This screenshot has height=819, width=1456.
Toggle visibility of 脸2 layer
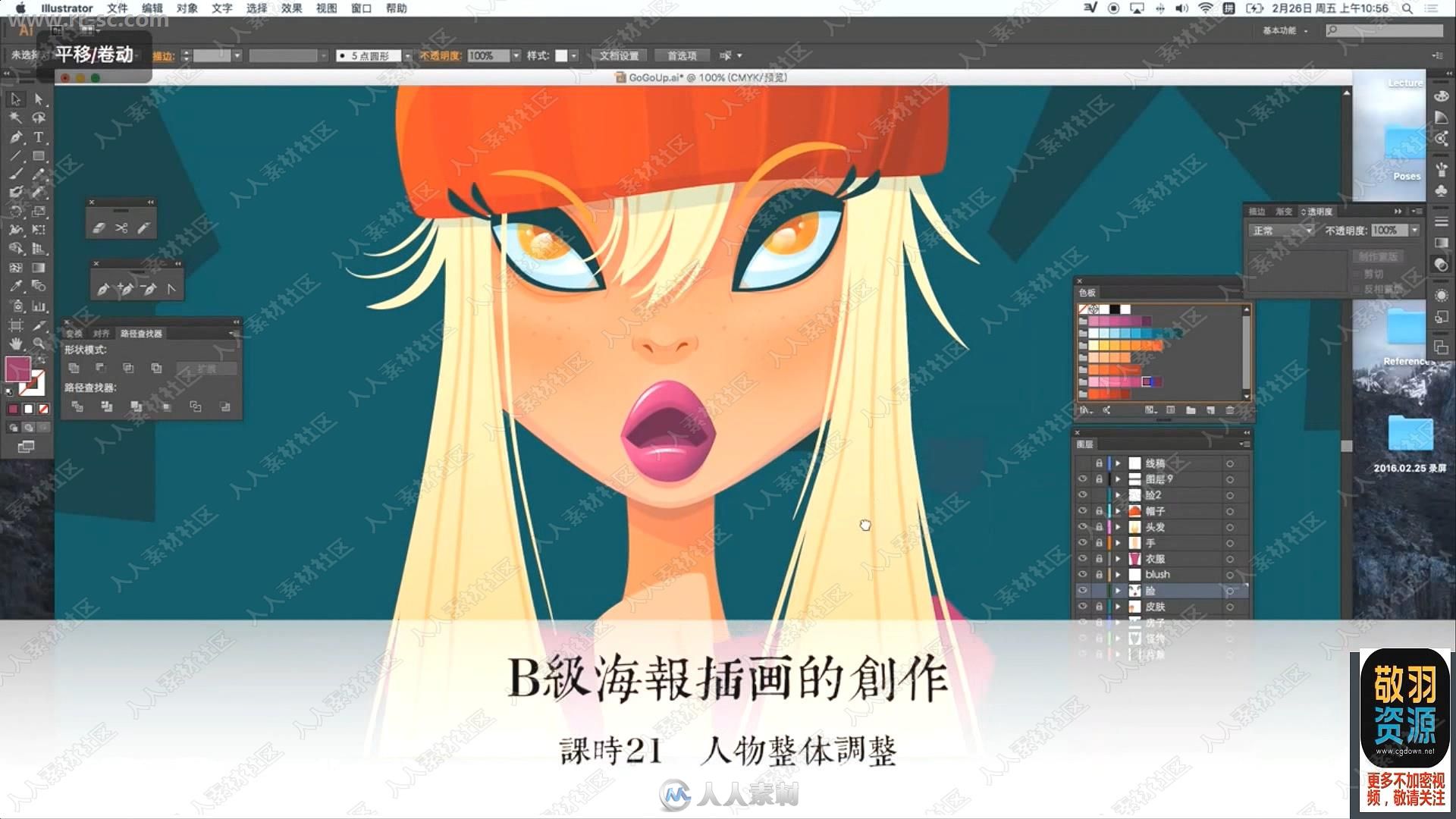(1083, 495)
